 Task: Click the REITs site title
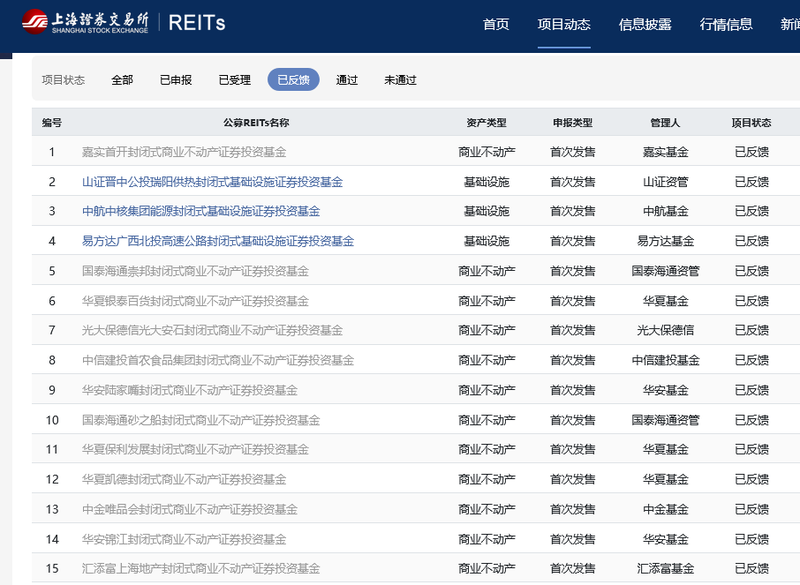click(x=198, y=23)
